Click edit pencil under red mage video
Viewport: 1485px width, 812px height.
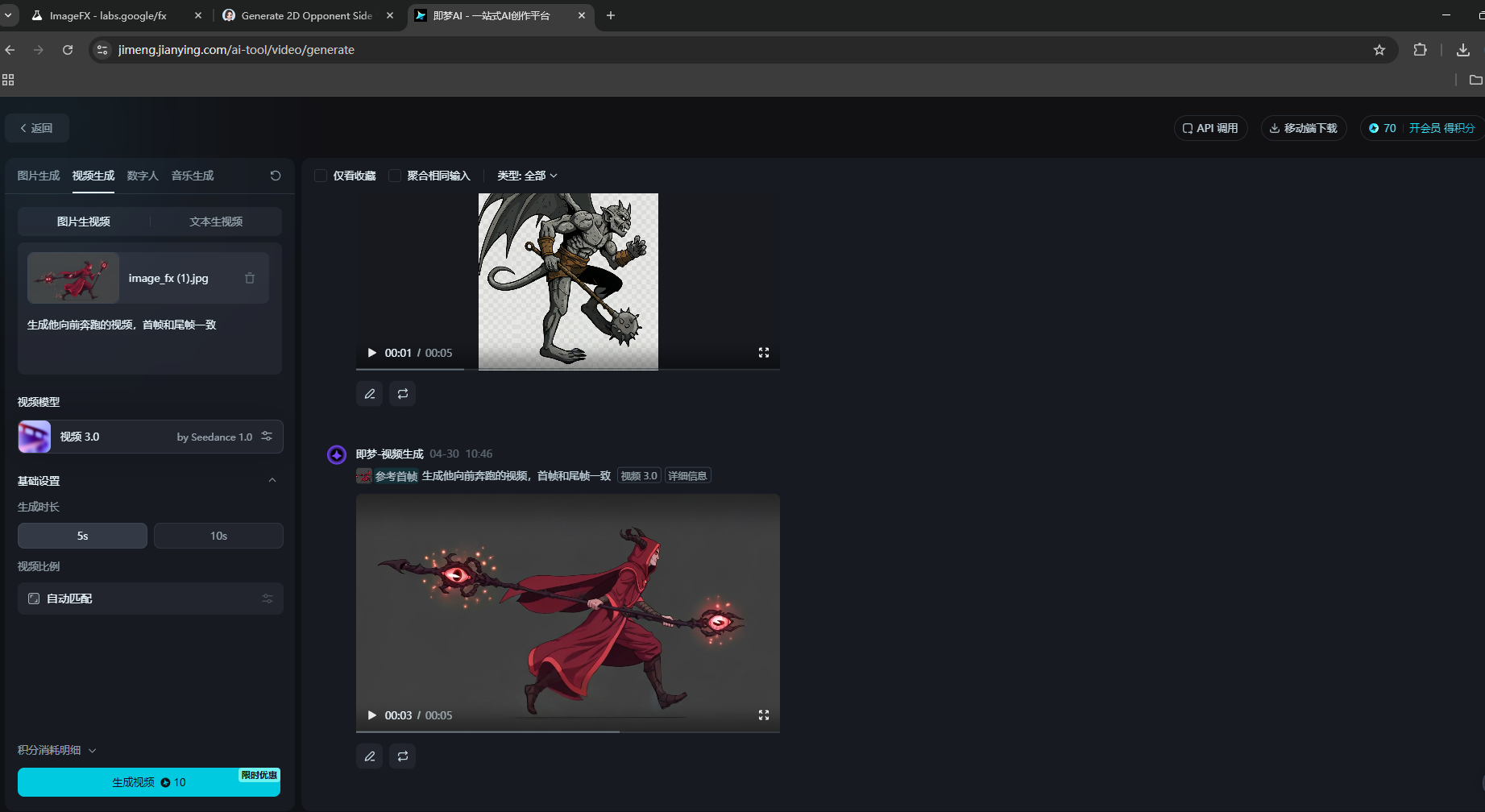369,756
